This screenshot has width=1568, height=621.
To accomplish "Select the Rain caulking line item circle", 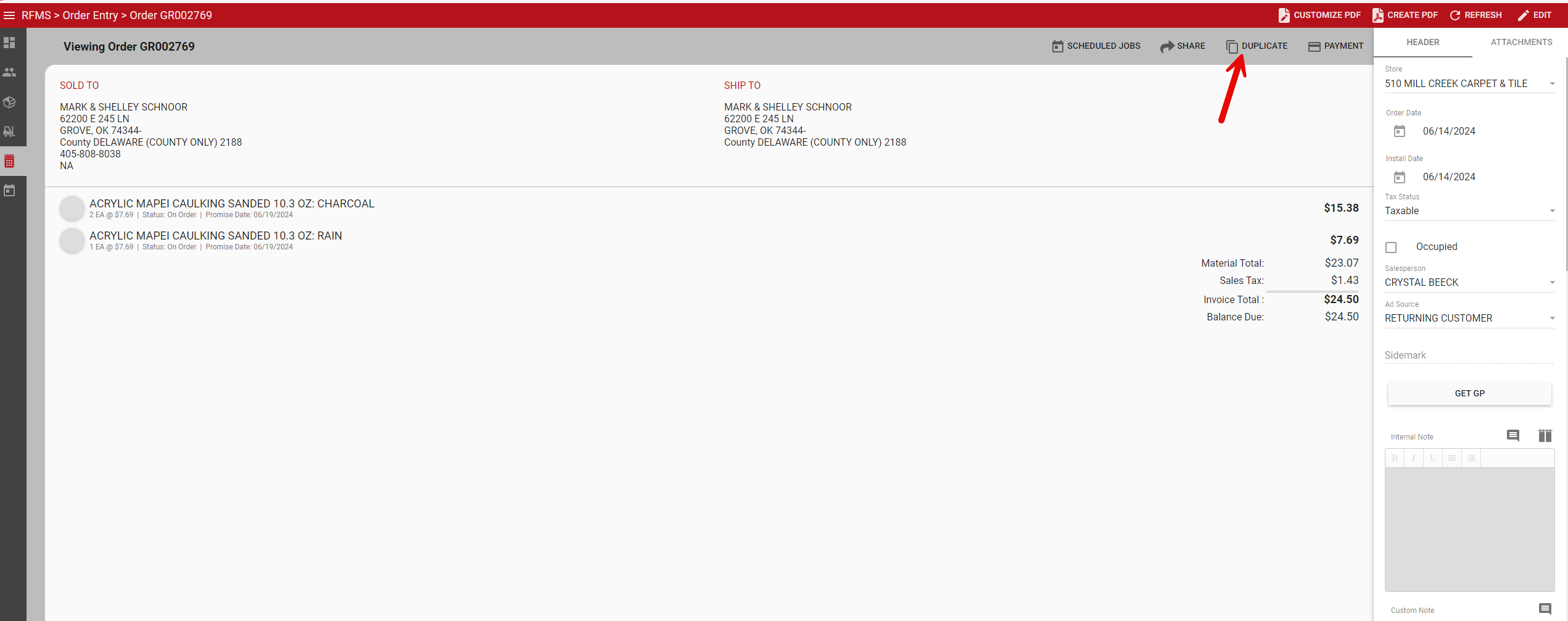I will [72, 240].
